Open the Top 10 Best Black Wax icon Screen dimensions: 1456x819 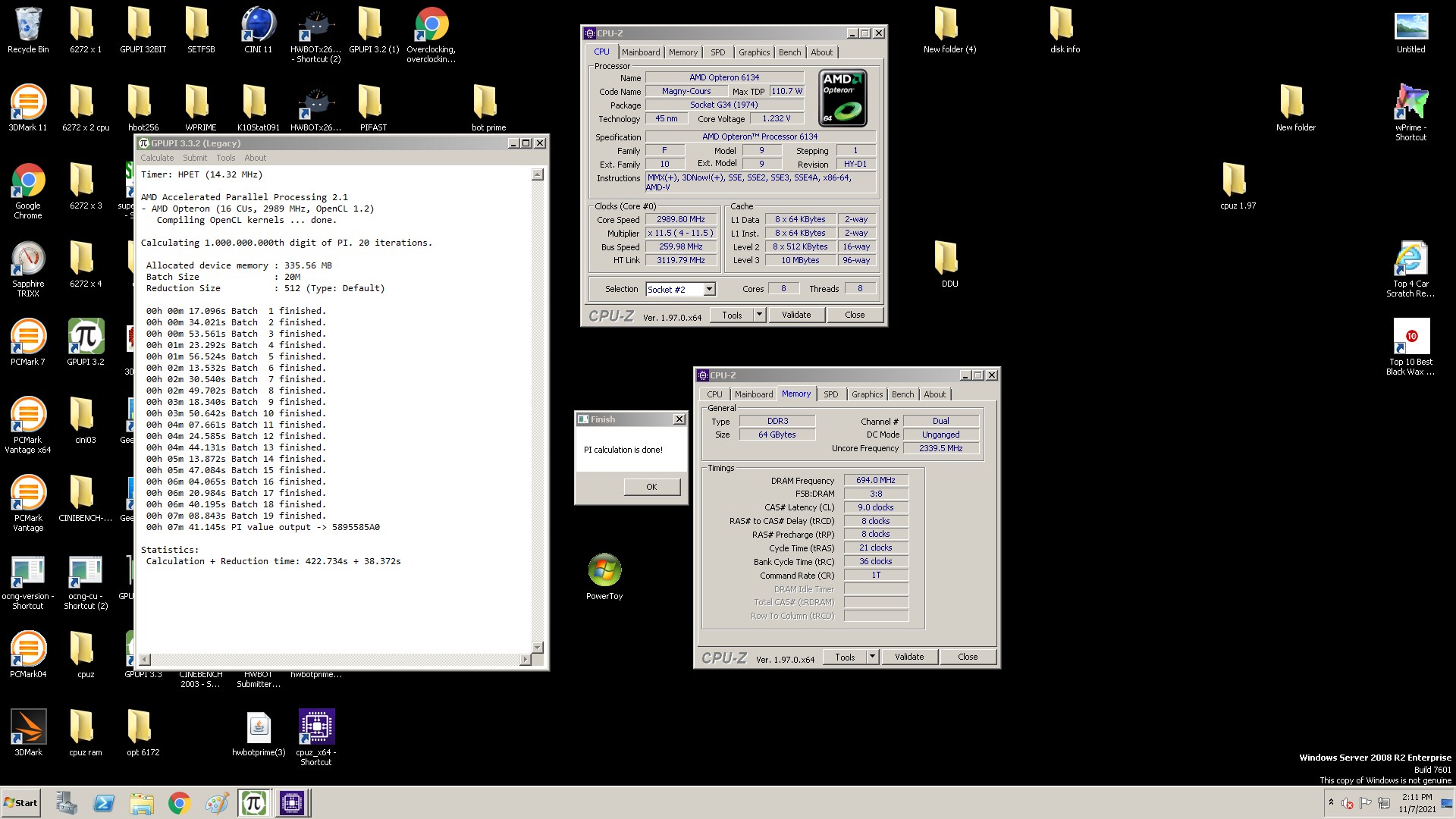tap(1411, 347)
